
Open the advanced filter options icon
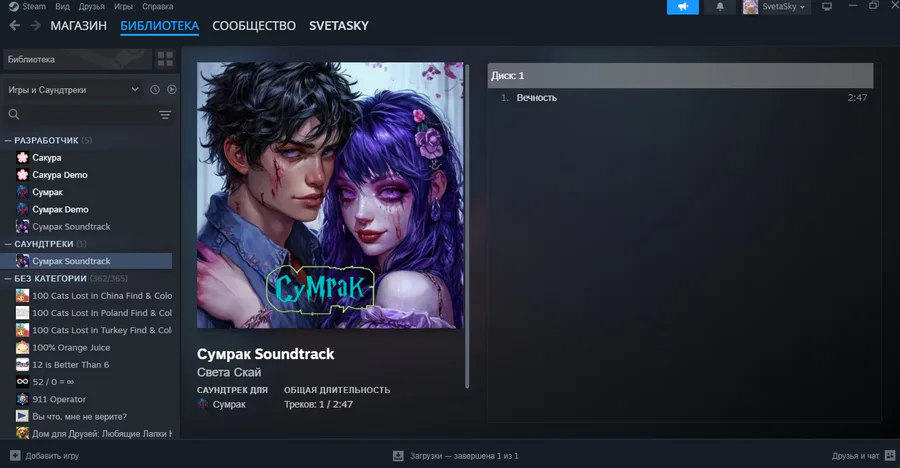[x=165, y=115]
